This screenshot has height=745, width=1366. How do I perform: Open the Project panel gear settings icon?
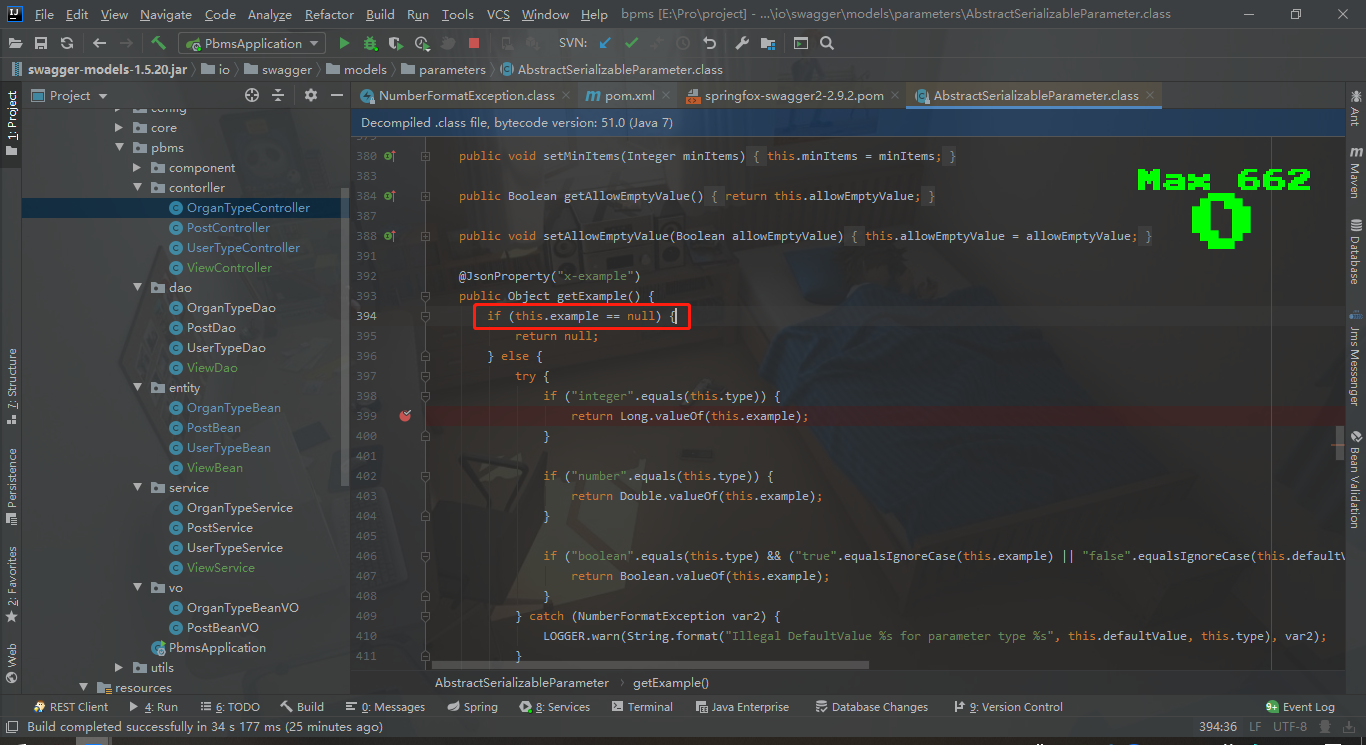click(311, 95)
